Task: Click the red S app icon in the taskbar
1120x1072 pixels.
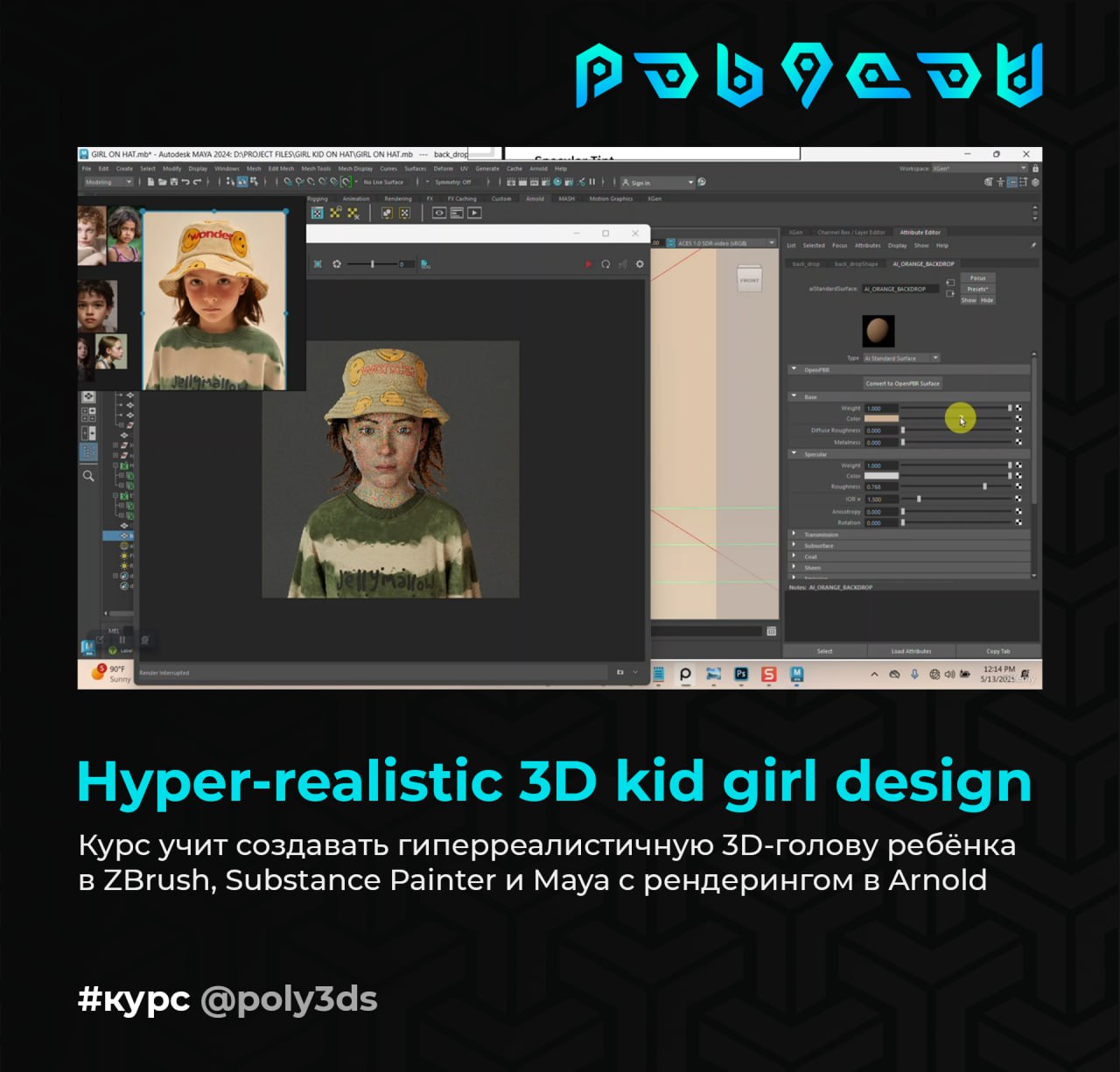Action: (x=769, y=674)
